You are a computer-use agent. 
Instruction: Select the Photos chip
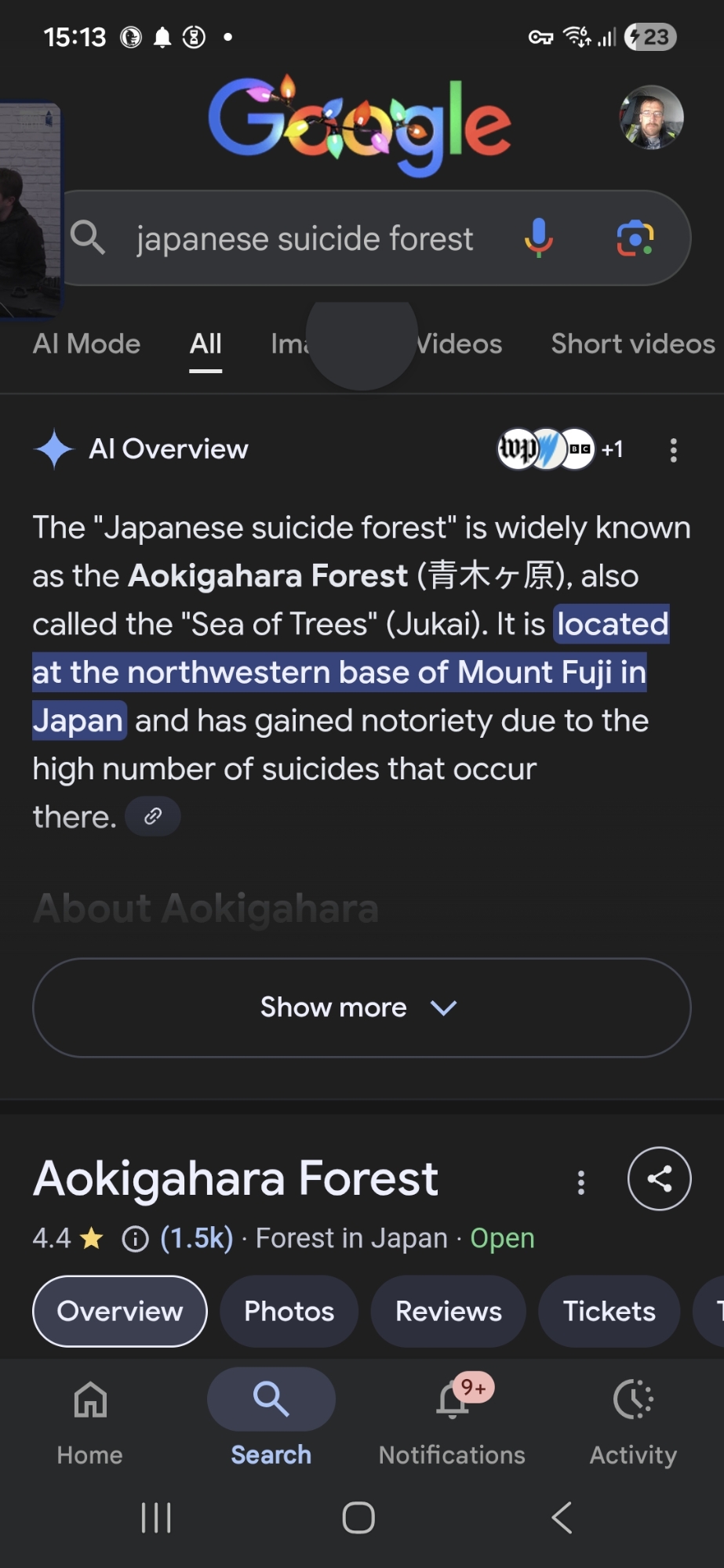point(289,1311)
